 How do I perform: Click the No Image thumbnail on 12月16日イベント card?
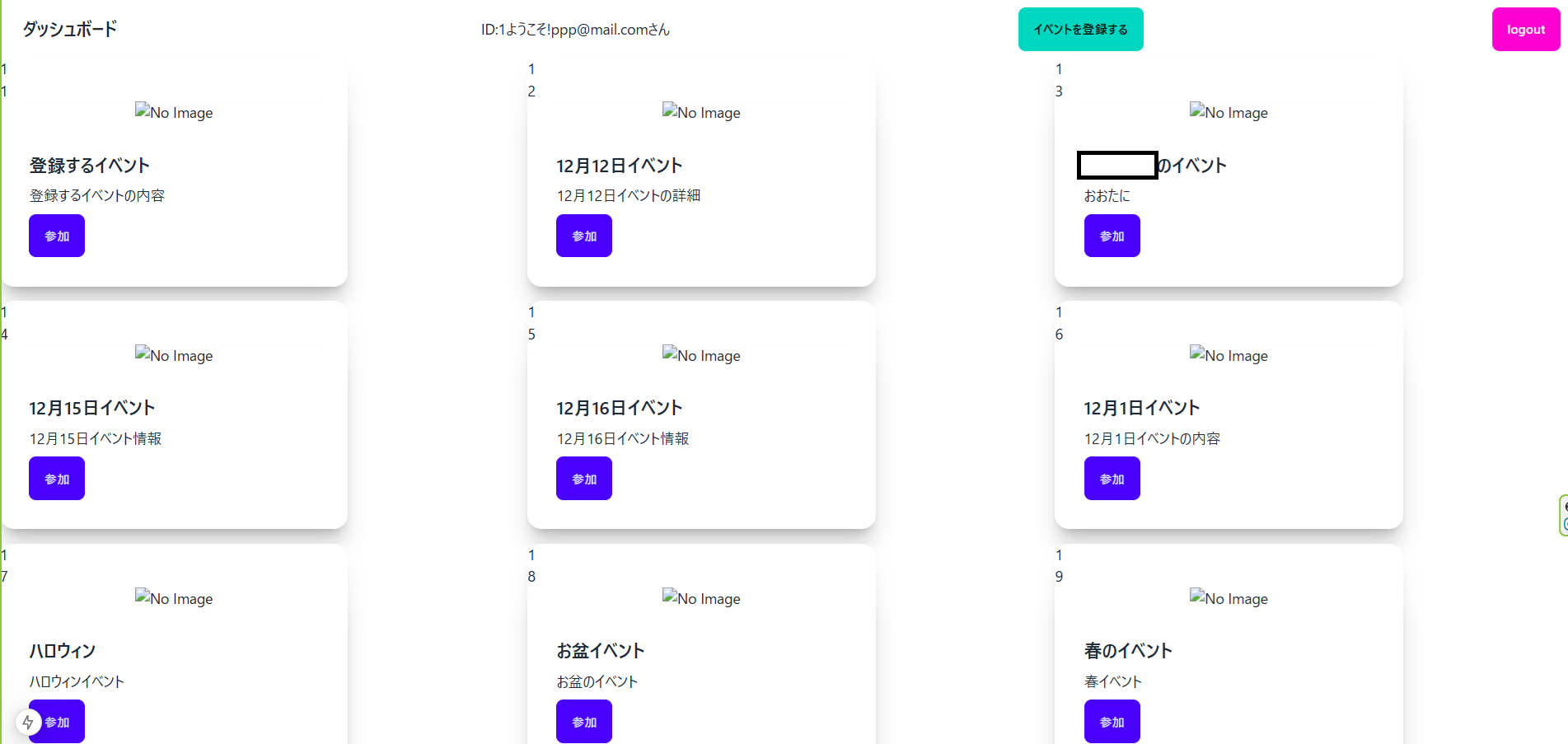click(x=701, y=355)
